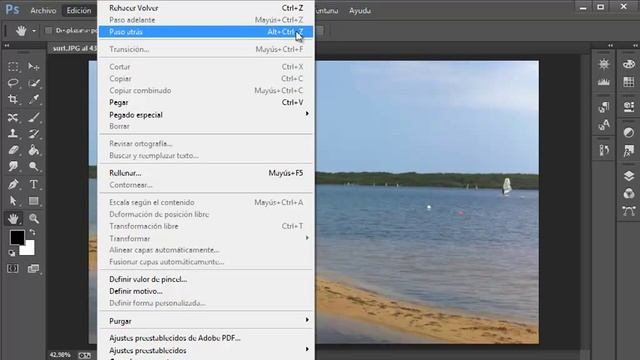Select the Type tool
This screenshot has height=360, width=640.
34,184
